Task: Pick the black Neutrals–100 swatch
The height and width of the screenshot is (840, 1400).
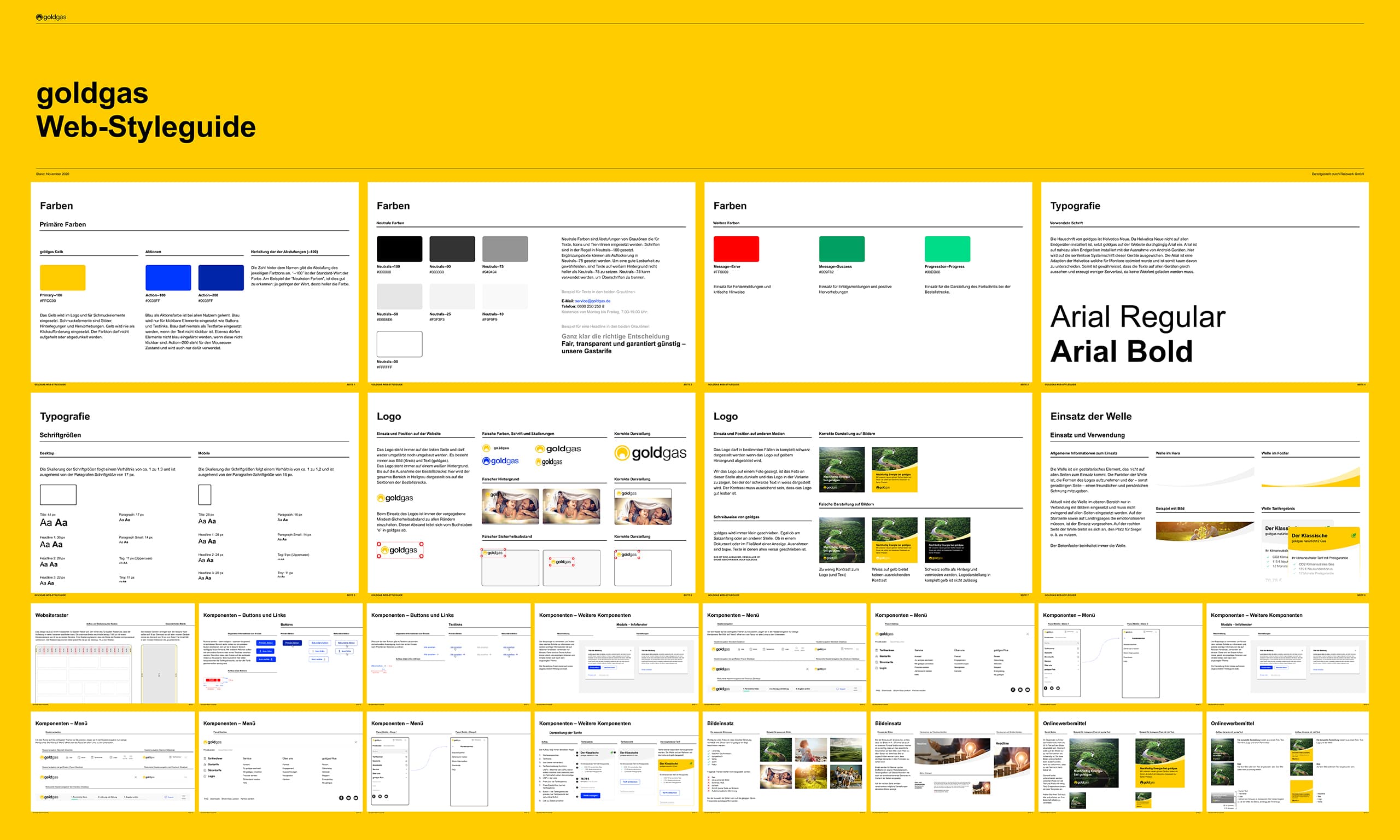Action: point(400,249)
